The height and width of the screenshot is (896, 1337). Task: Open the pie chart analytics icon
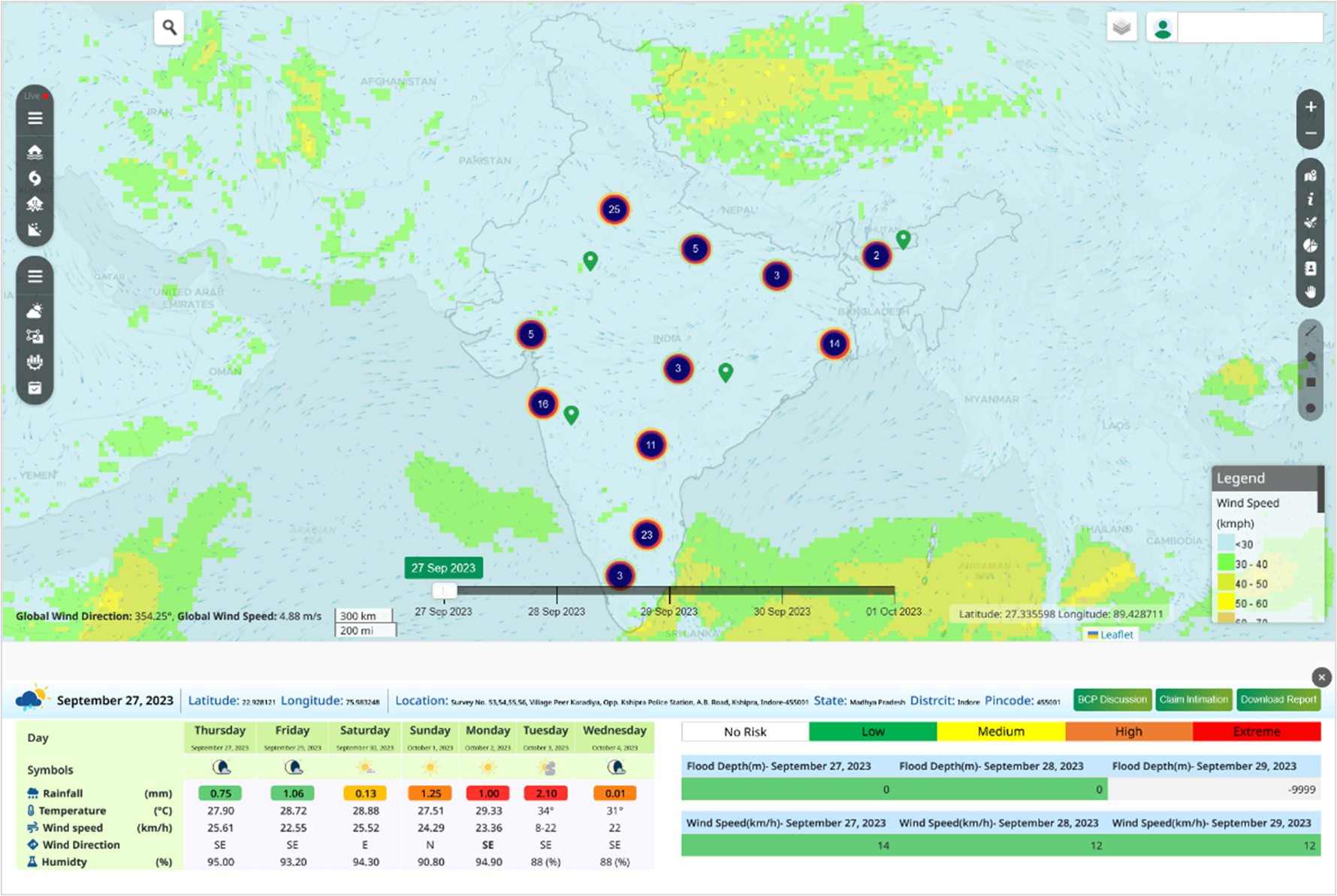point(1311,246)
